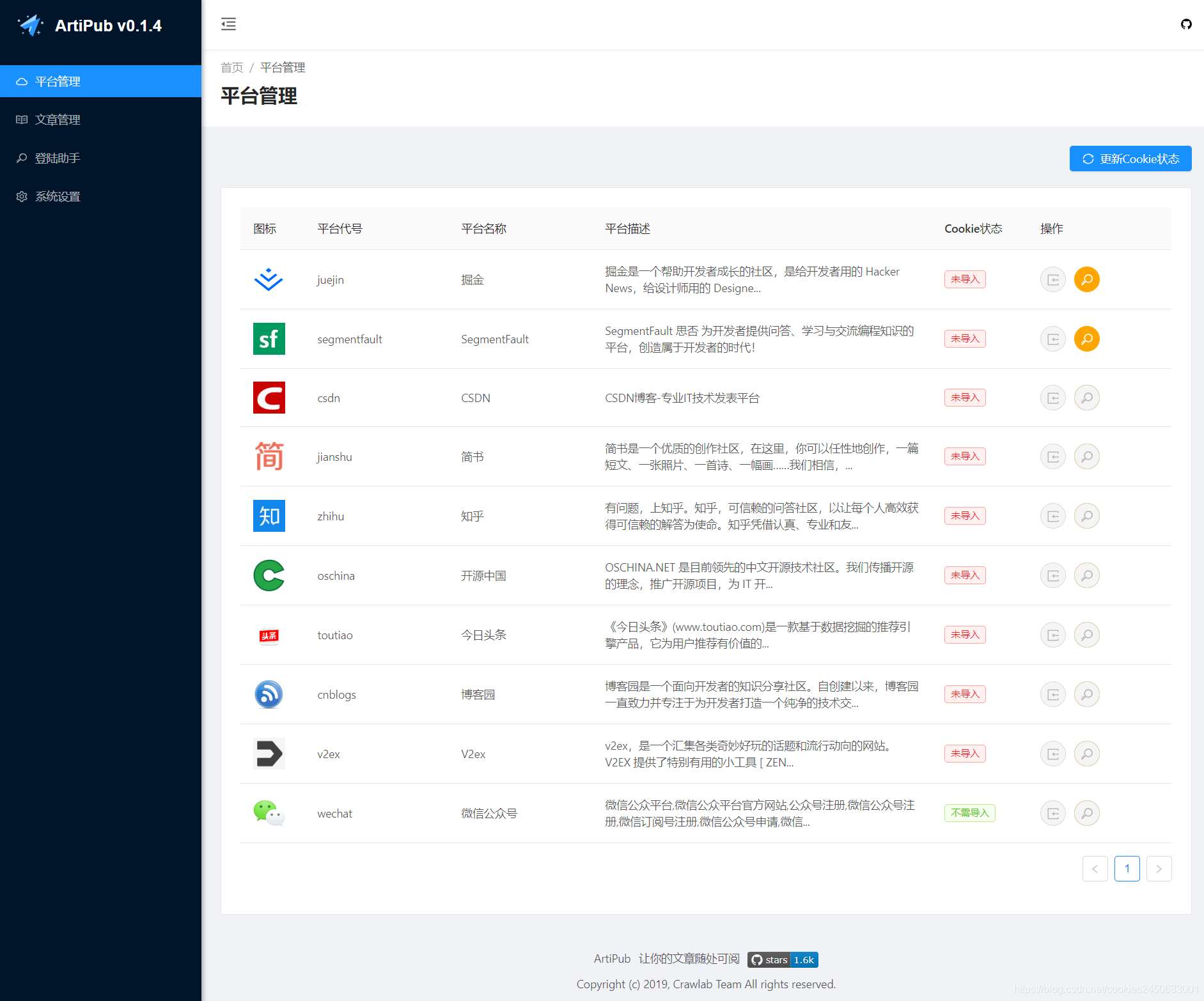The image size is (1204, 1001).
Task: Click the login import icon for jianshu
Action: [x=1053, y=456]
